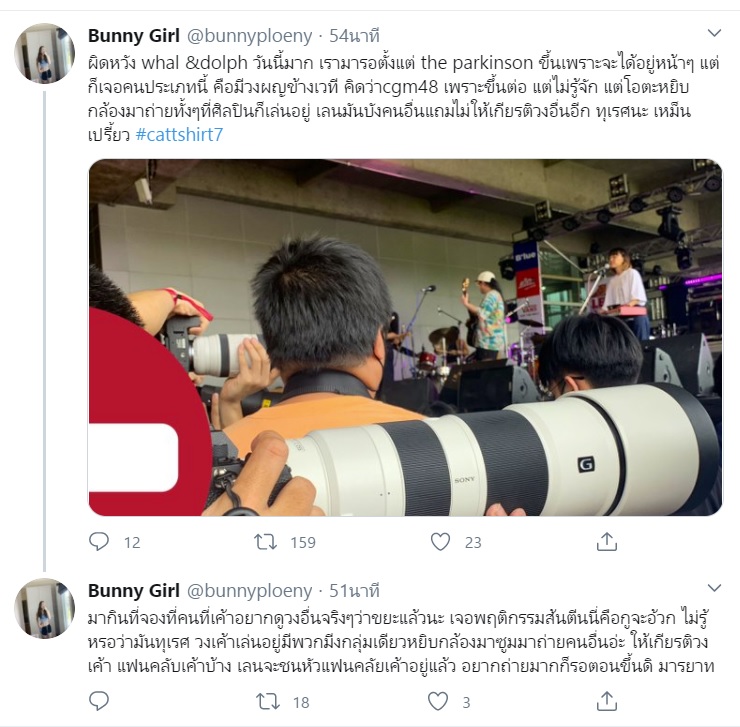The width and height of the screenshot is (740, 727).
Task: Open the 51นาที timestamp link
Action: tap(354, 591)
